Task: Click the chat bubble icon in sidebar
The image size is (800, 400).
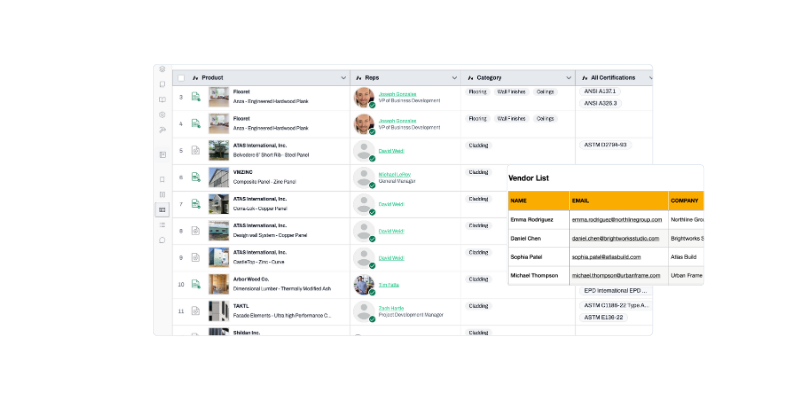Action: click(162, 240)
